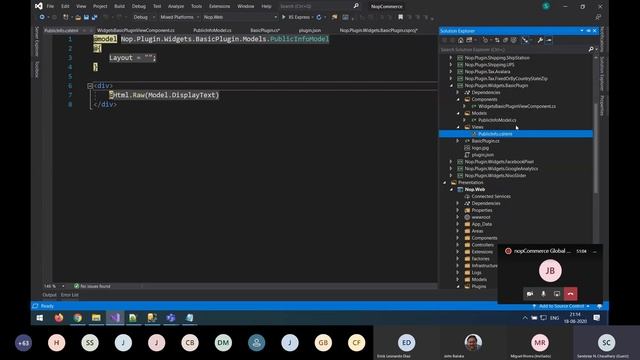Open the Error List panel tab
Image resolution: width=640 pixels, height=360 pixels.
[69, 295]
